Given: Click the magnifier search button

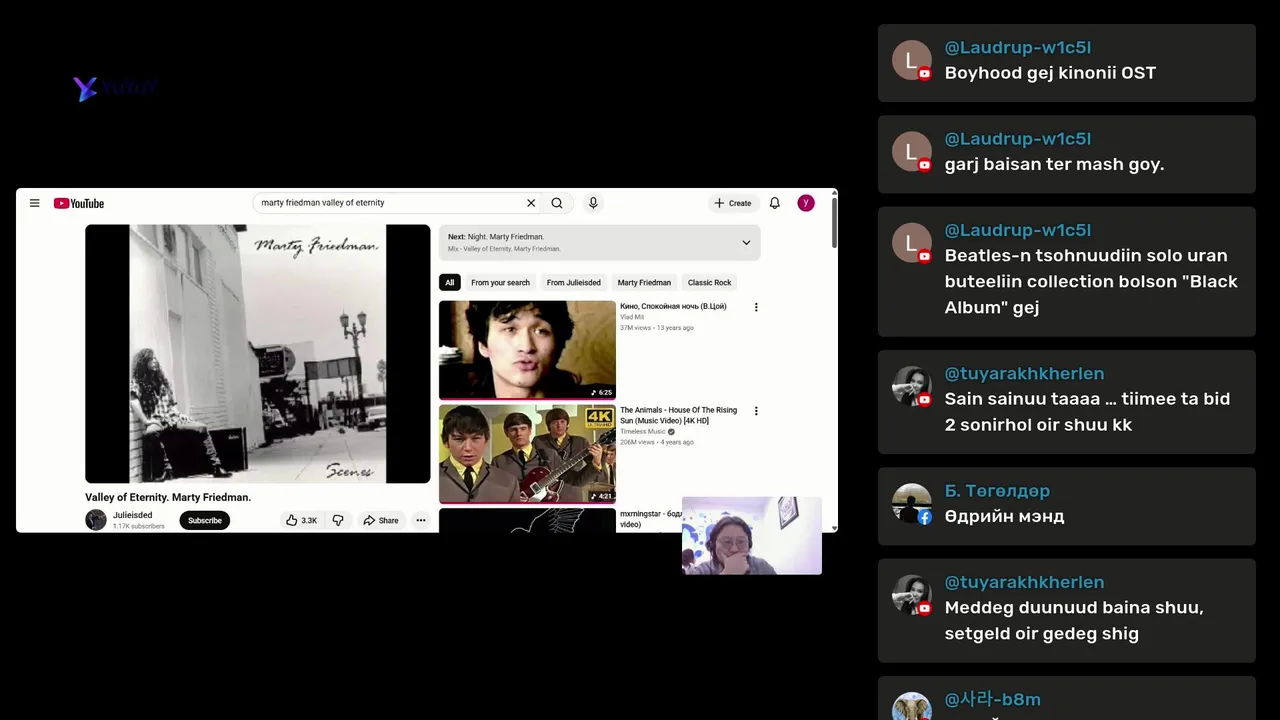Looking at the screenshot, I should coord(557,203).
